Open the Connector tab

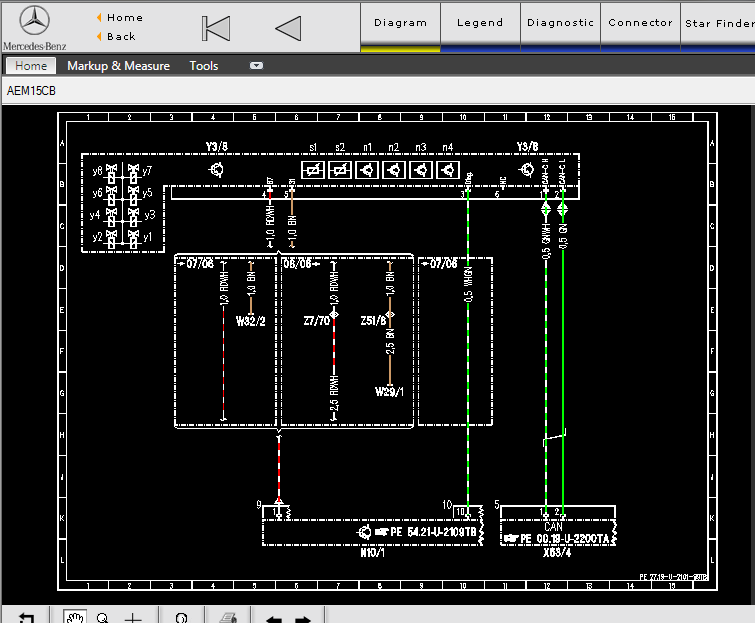coord(640,23)
